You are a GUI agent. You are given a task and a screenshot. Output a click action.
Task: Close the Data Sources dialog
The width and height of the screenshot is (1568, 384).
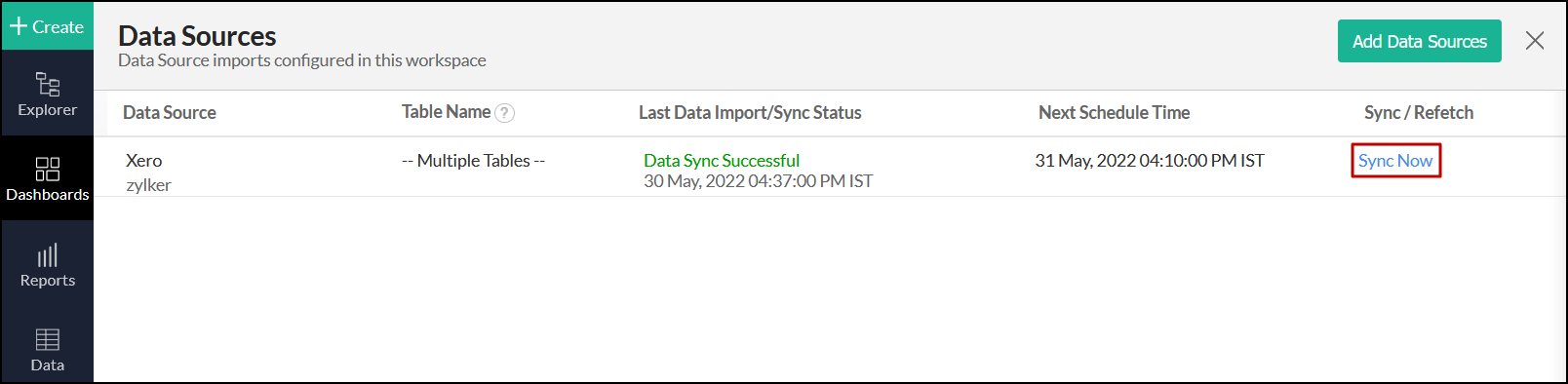click(1535, 41)
